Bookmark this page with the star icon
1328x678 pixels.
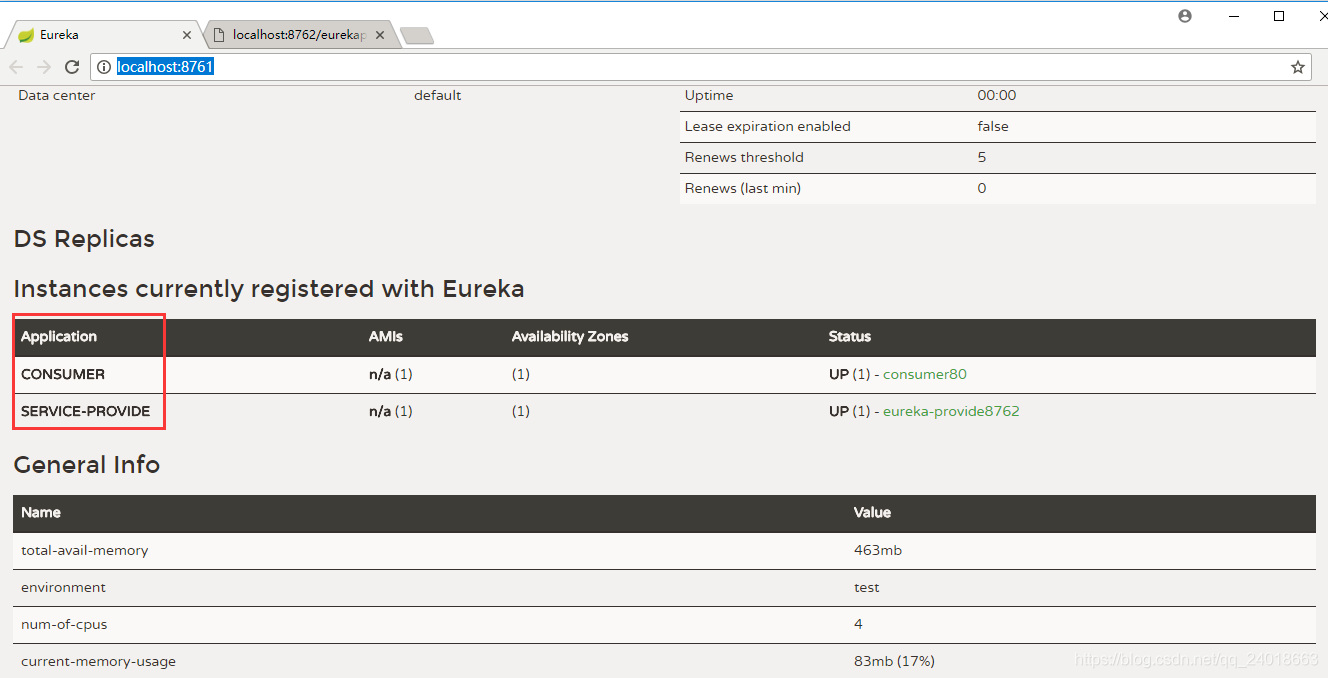pos(1298,67)
